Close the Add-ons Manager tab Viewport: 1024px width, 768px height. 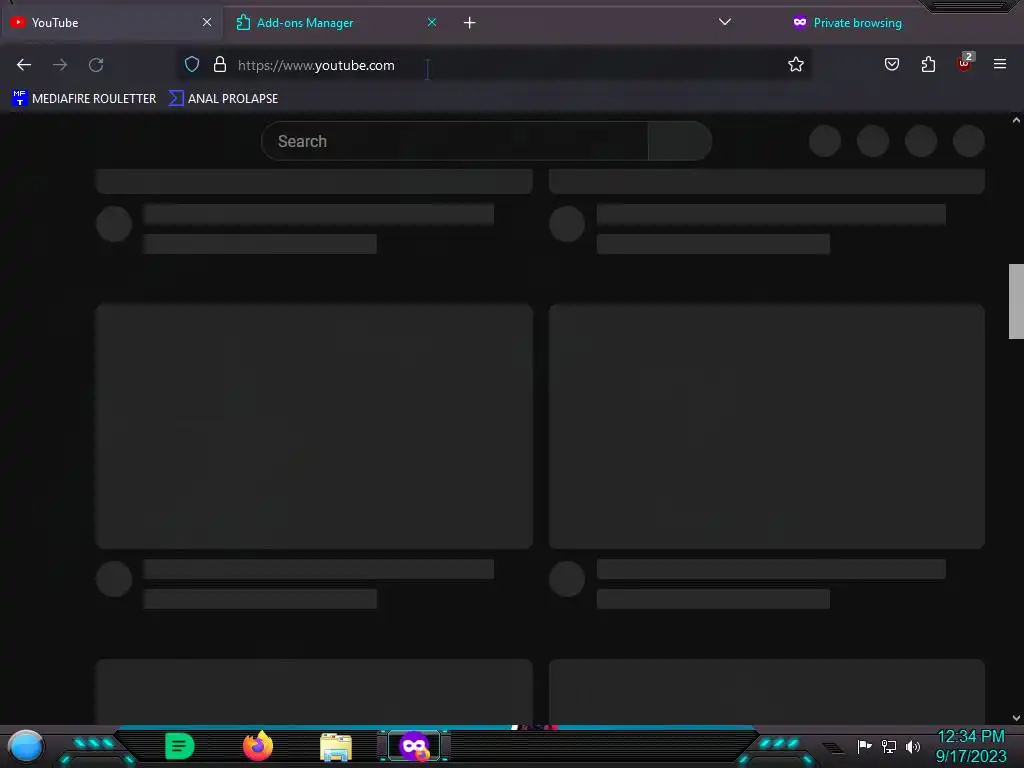click(432, 22)
